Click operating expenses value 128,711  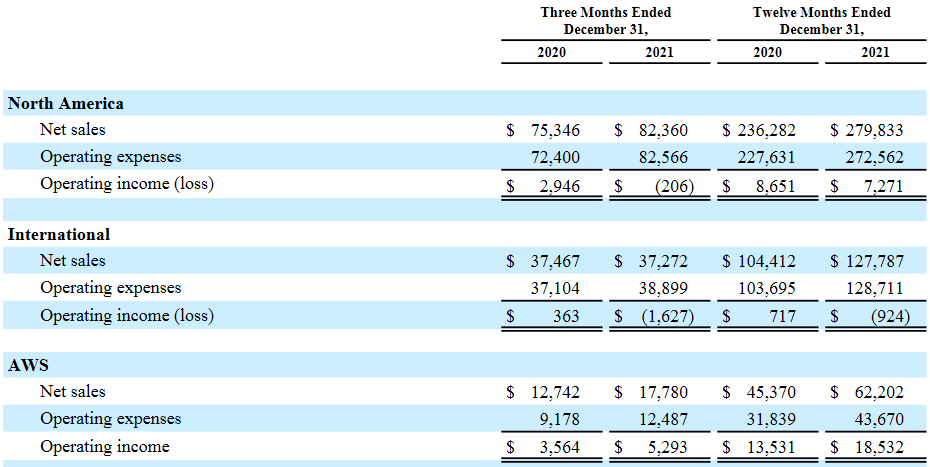(x=874, y=288)
